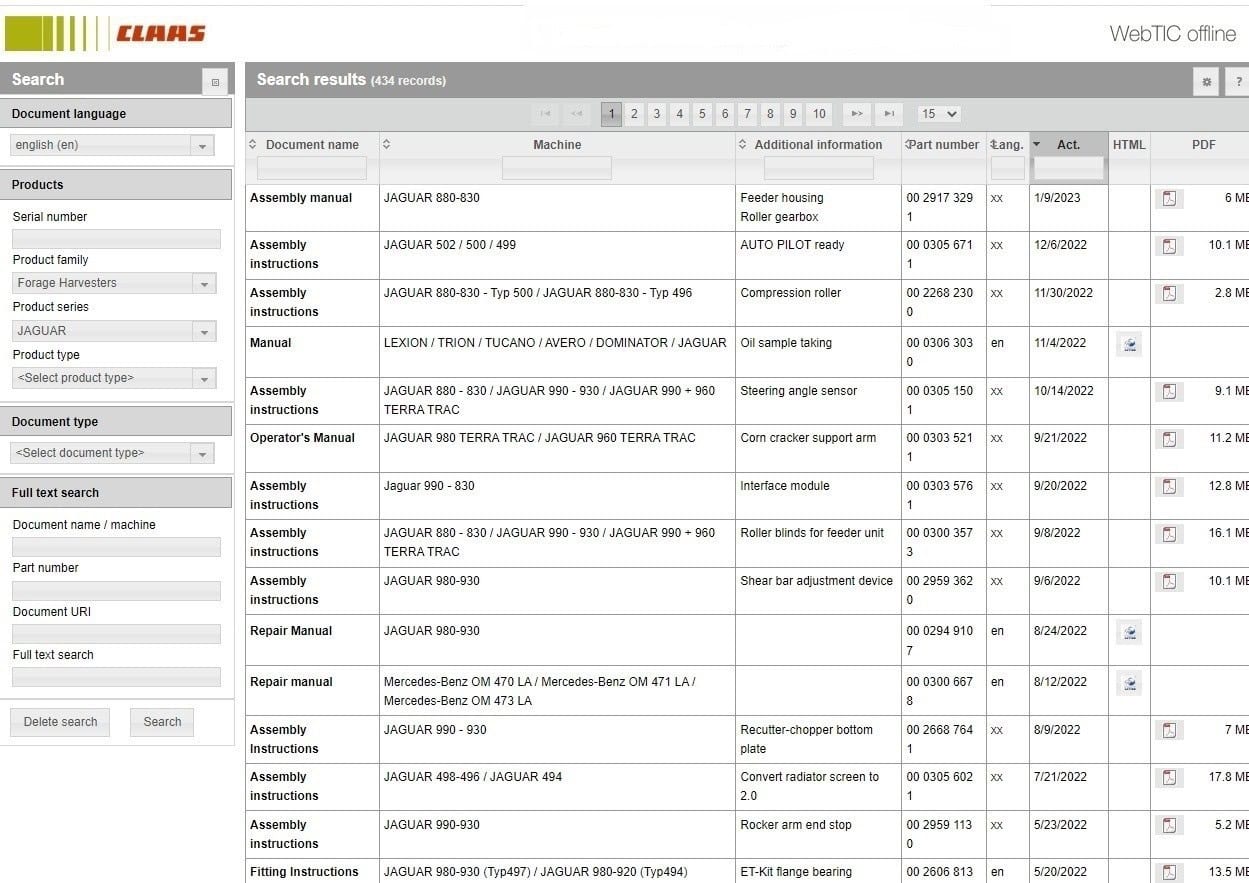The width and height of the screenshot is (1249, 883).
Task: Toggle sorting on the Additional information column
Action: coord(740,144)
